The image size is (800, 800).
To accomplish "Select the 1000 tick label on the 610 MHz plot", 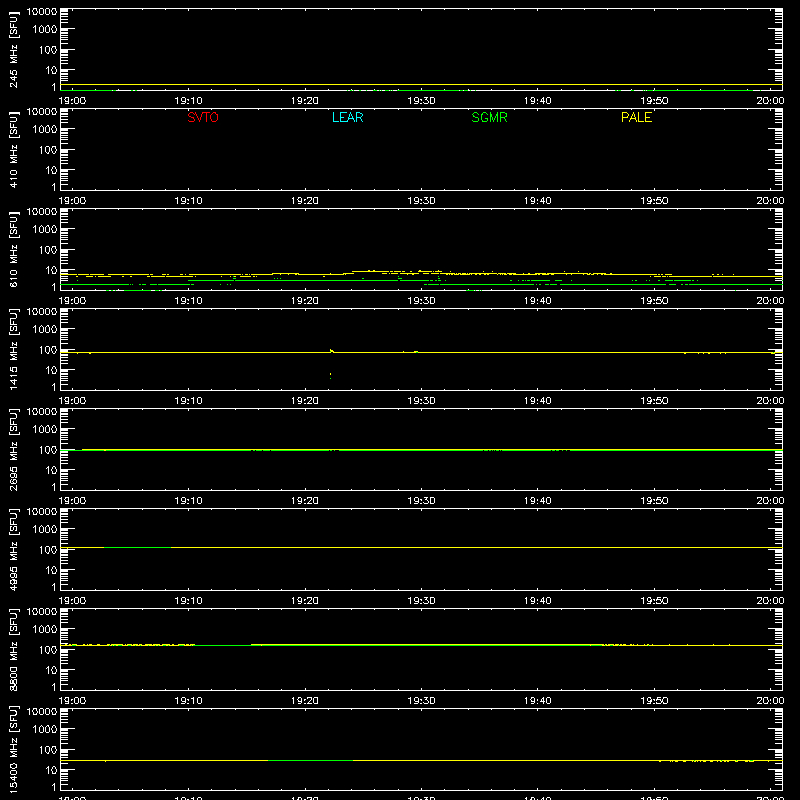I will click(45, 230).
